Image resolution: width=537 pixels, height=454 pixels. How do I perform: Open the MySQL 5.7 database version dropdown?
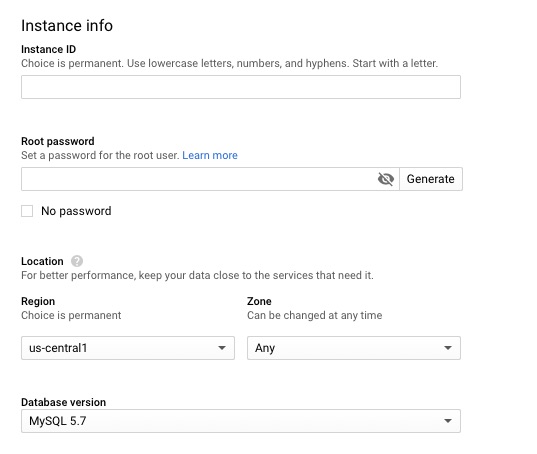coord(241,421)
